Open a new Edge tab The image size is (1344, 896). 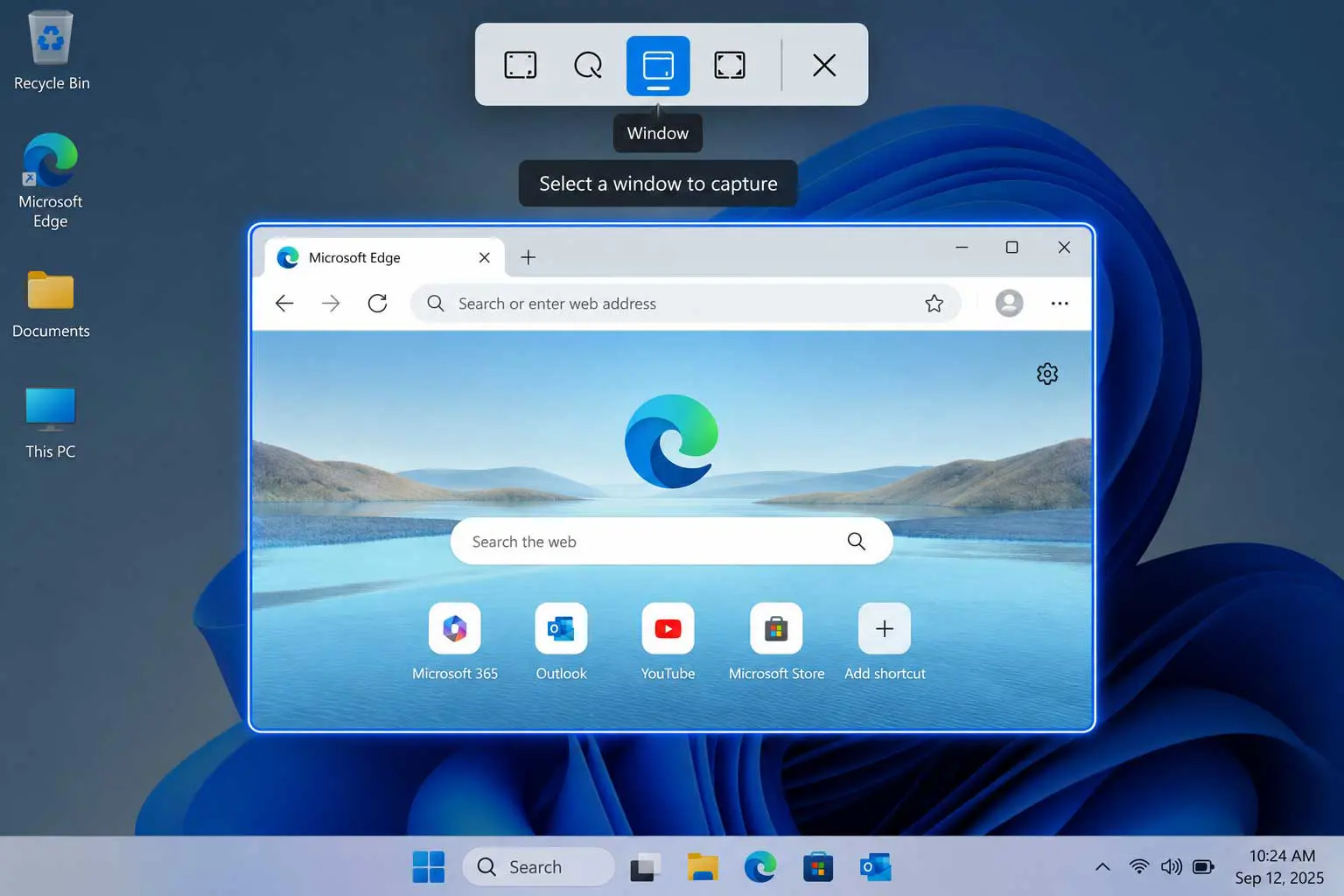(528, 257)
